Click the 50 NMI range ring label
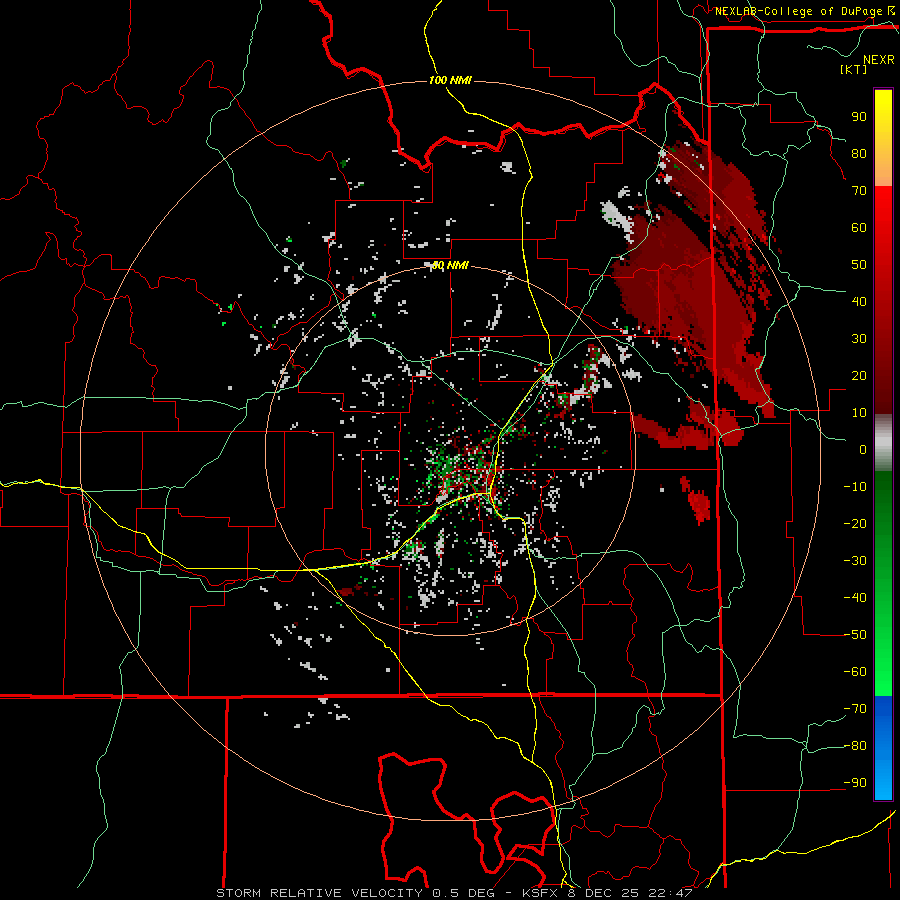Image resolution: width=900 pixels, height=900 pixels. 450,265
